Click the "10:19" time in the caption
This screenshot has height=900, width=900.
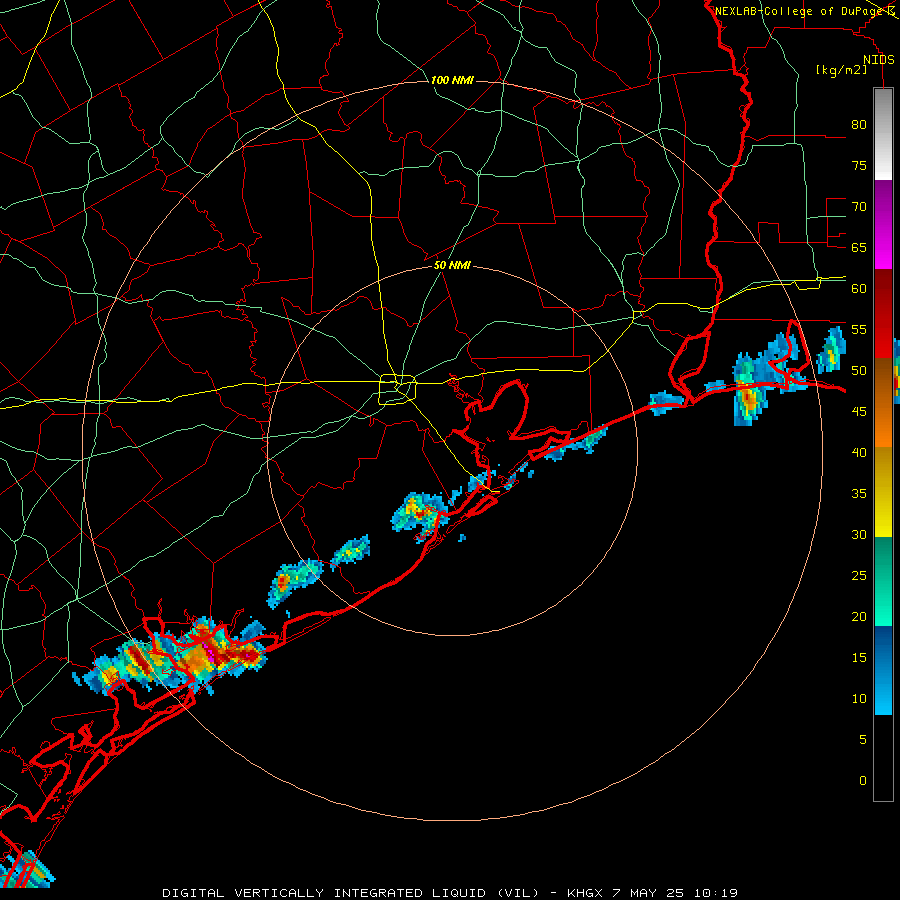click(x=716, y=893)
